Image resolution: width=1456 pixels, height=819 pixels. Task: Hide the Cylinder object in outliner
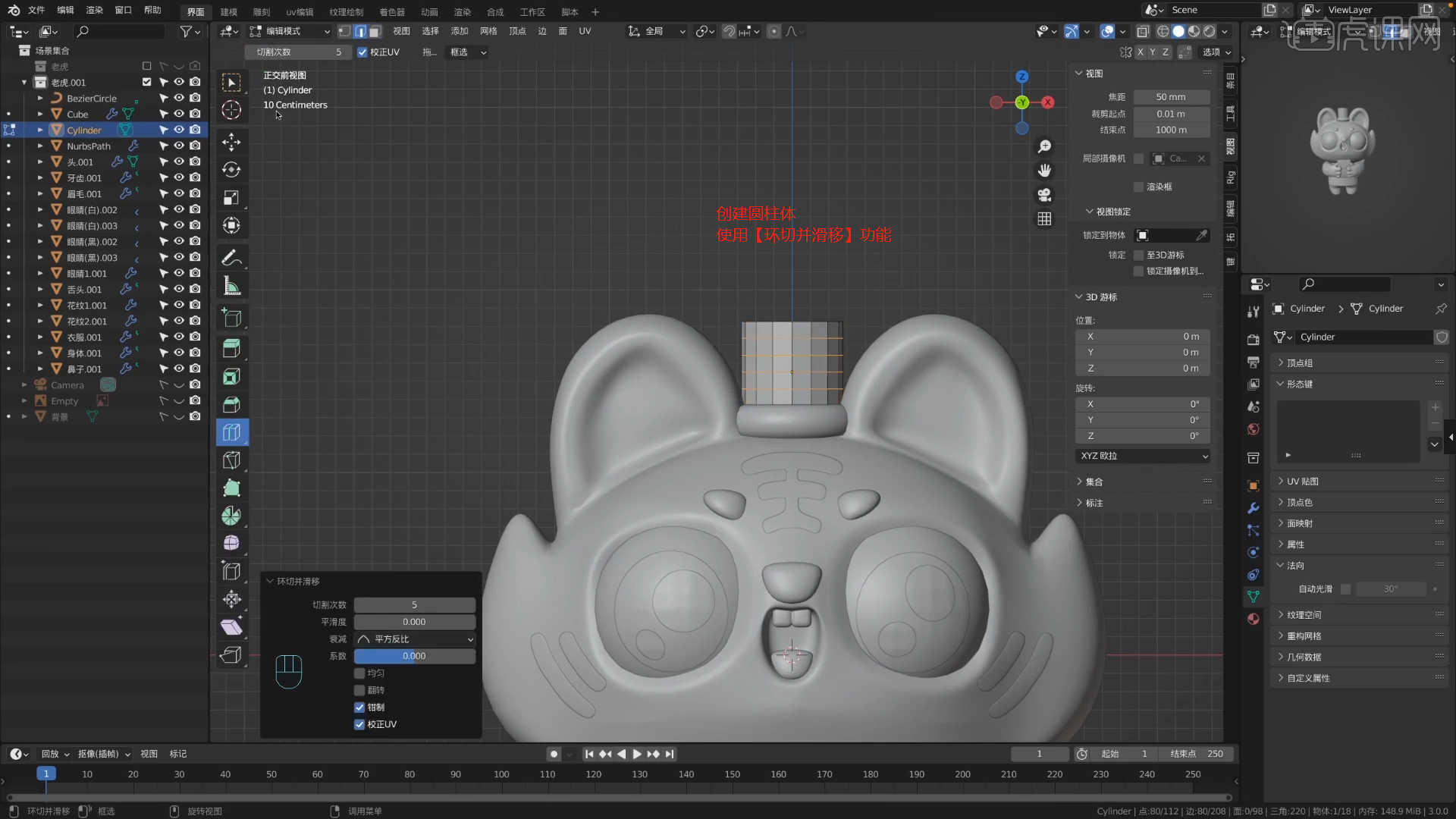coord(179,130)
